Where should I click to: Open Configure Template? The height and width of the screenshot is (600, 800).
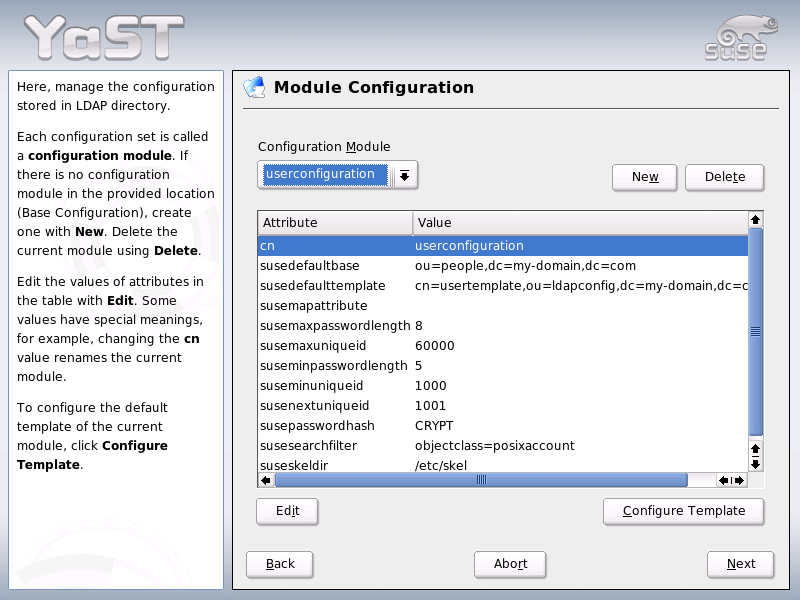[x=684, y=511]
